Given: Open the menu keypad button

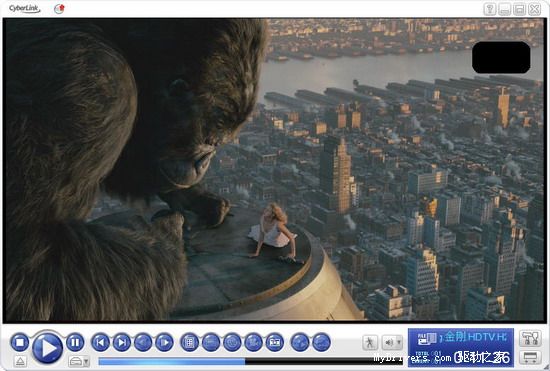Looking at the screenshot, I should point(189,342).
